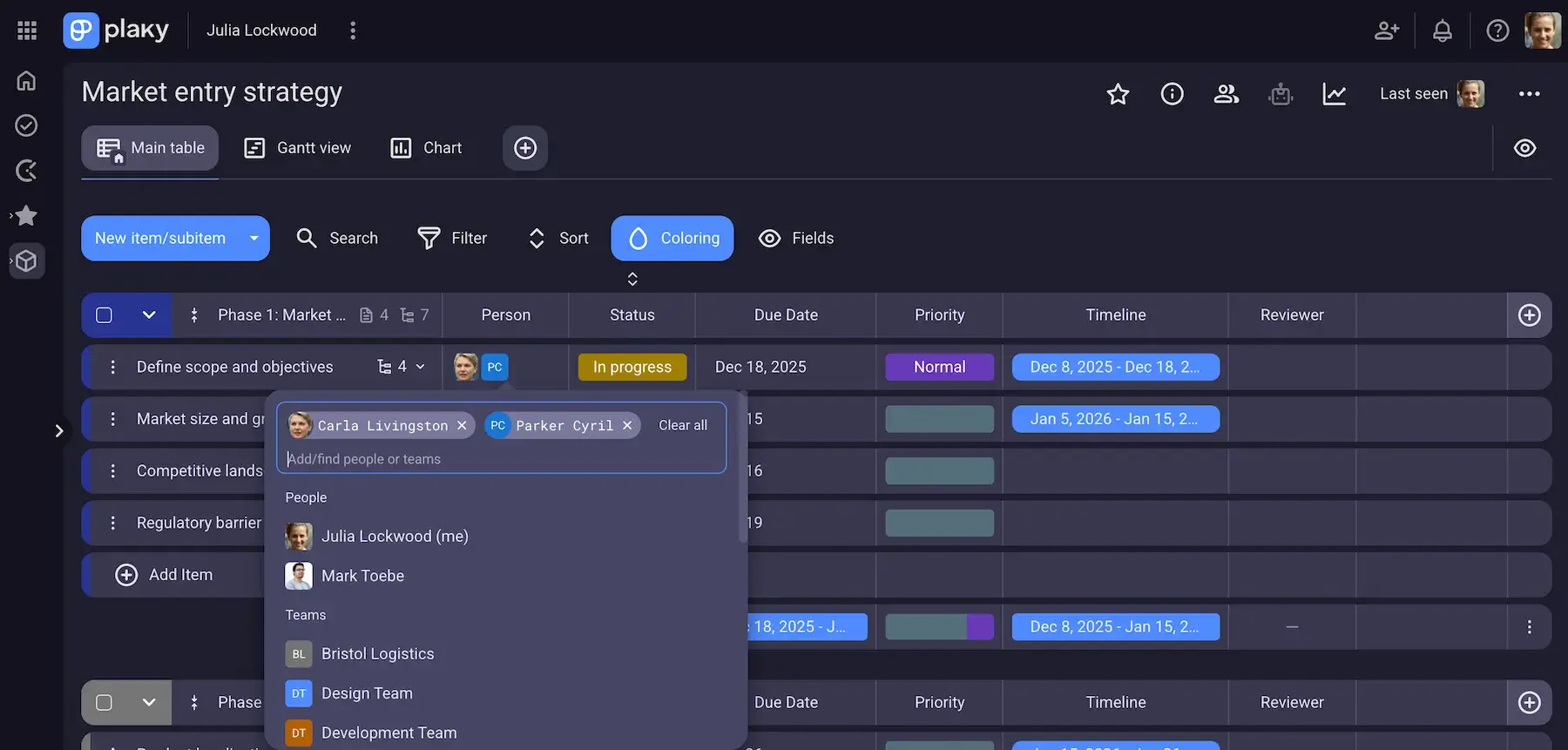Screen dimensions: 1568x750
Task: Add a new view with plus button
Action: point(525,148)
